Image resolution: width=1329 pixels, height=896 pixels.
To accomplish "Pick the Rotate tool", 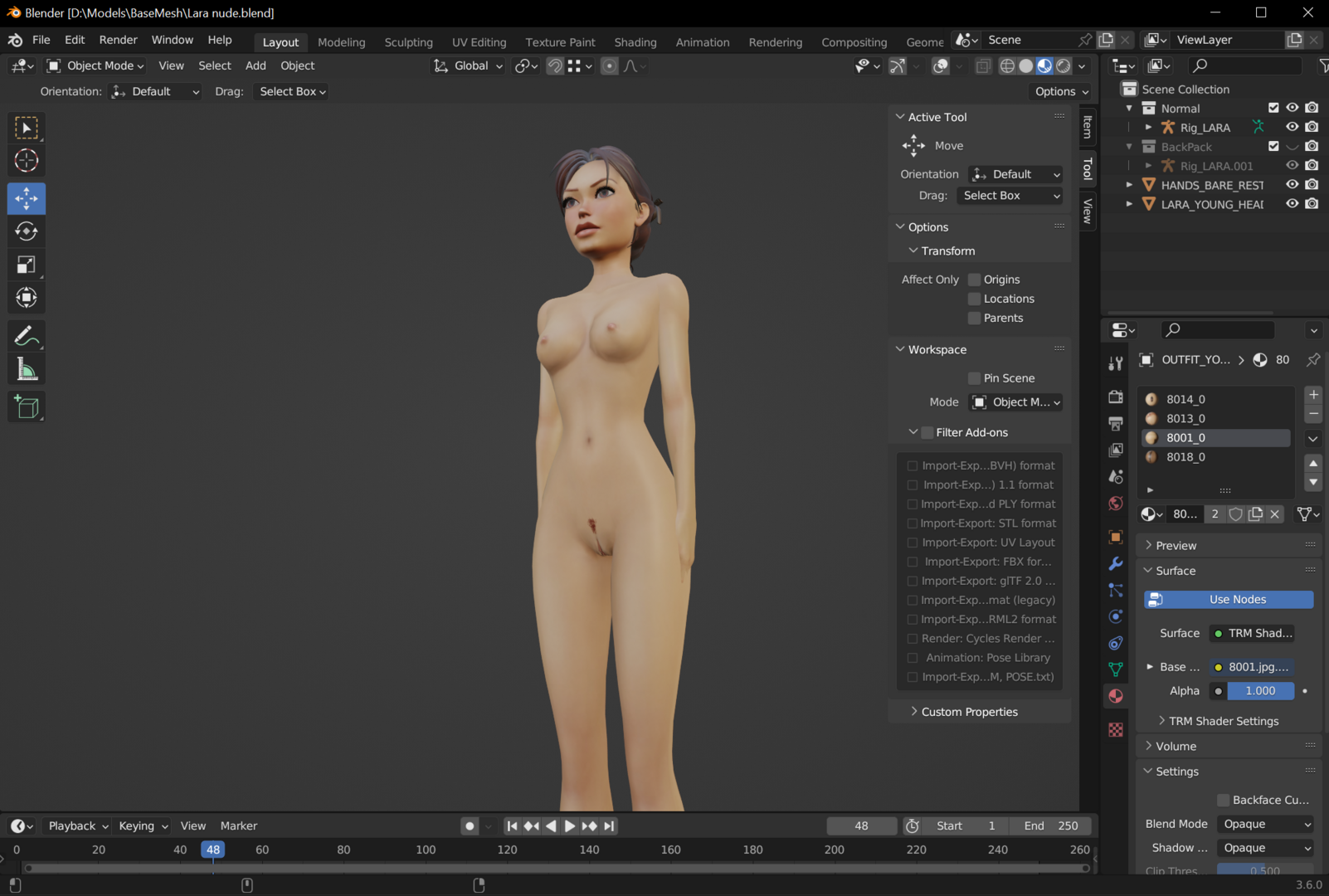I will (27, 231).
